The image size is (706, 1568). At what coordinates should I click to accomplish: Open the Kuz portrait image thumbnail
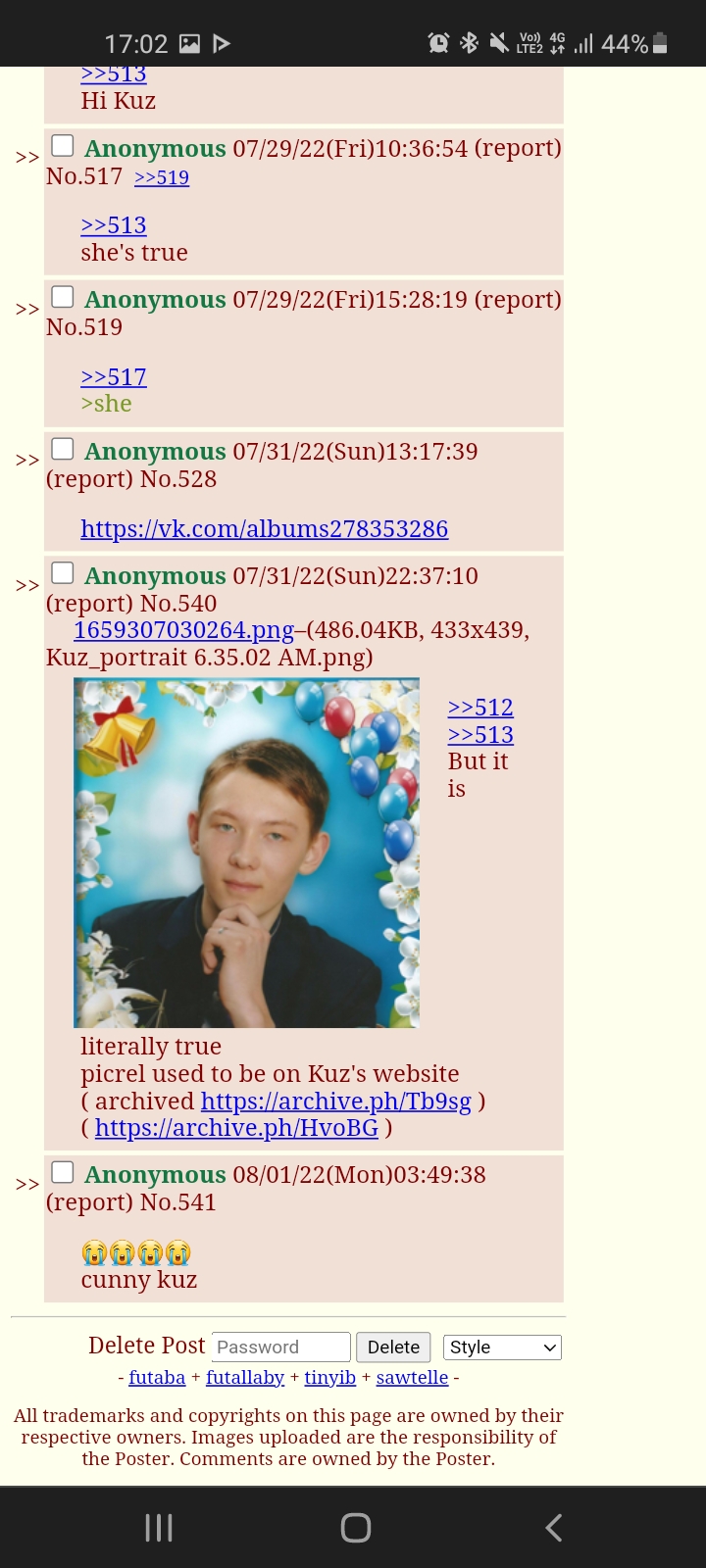pyautogui.click(x=246, y=853)
